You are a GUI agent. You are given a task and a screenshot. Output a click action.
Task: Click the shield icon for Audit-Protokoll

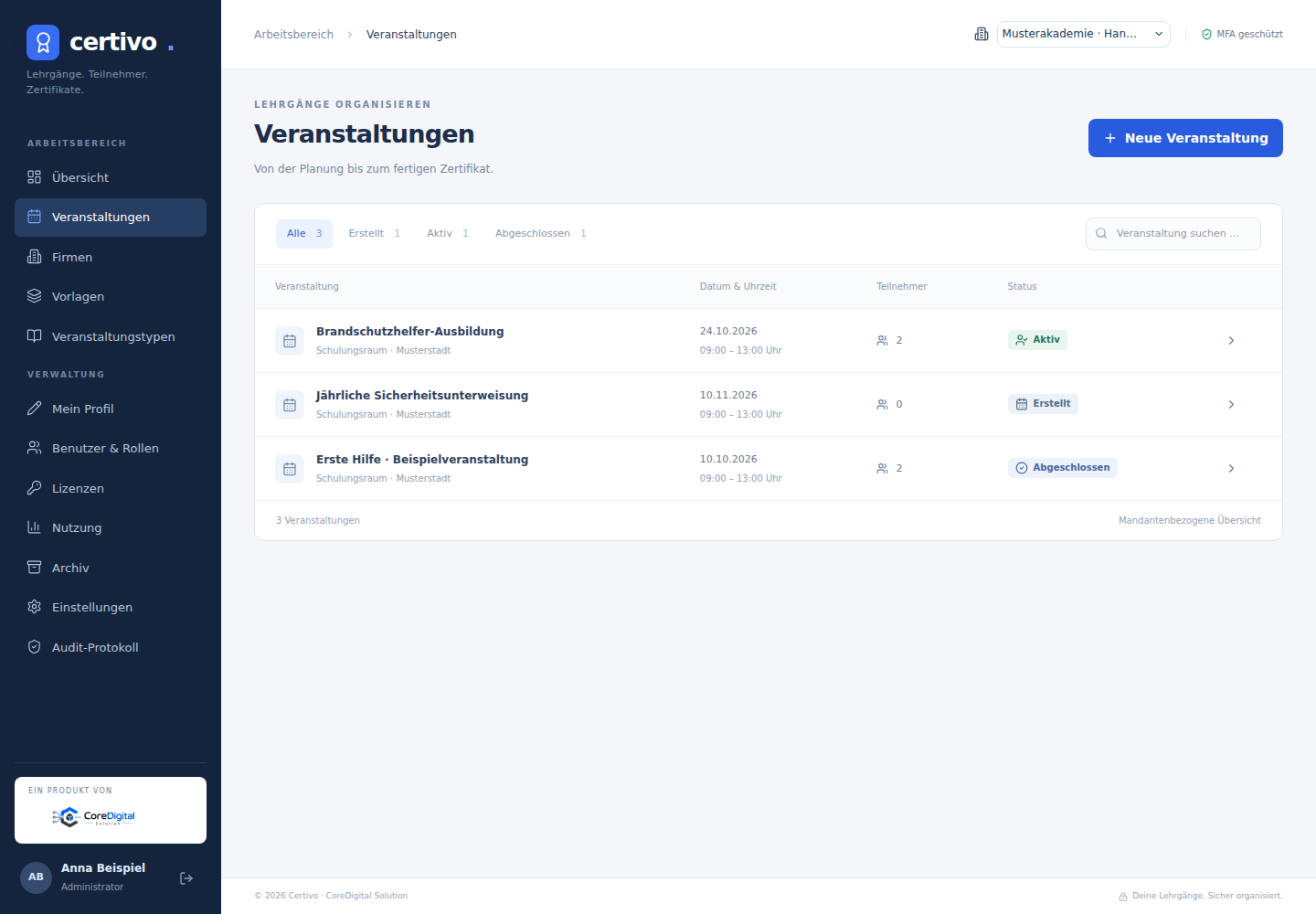[x=35, y=647]
